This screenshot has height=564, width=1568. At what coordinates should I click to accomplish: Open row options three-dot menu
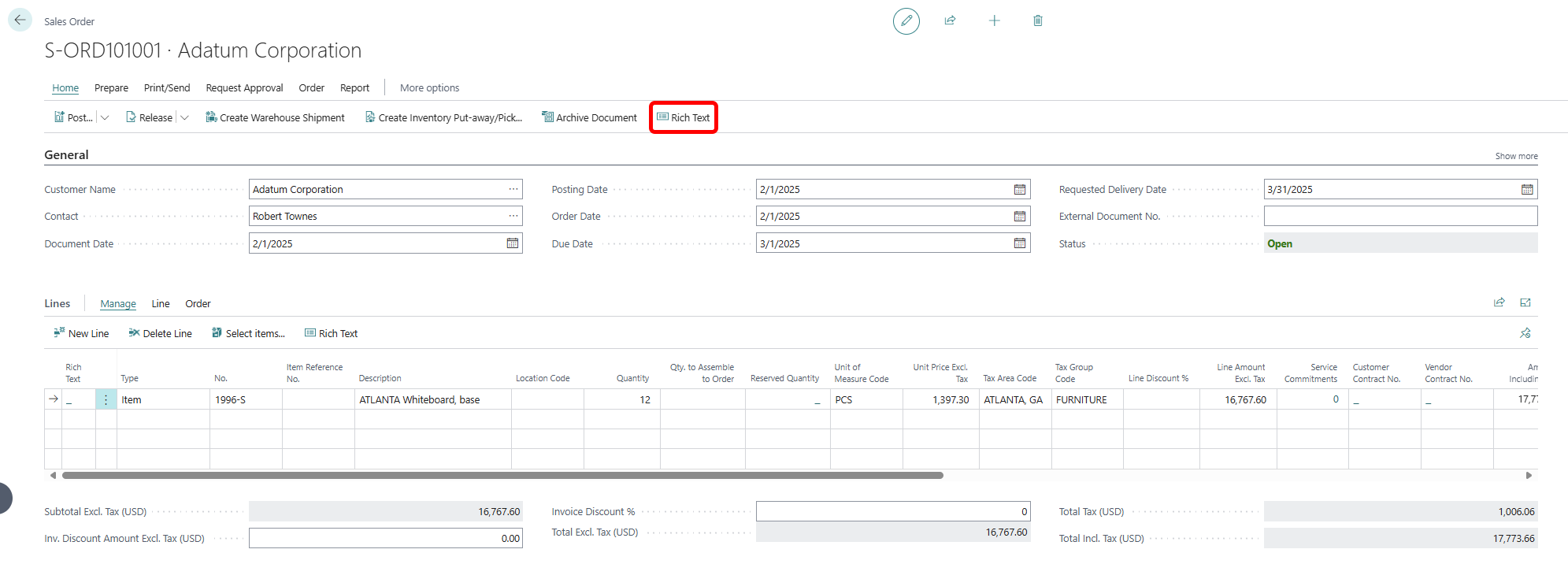pos(106,399)
